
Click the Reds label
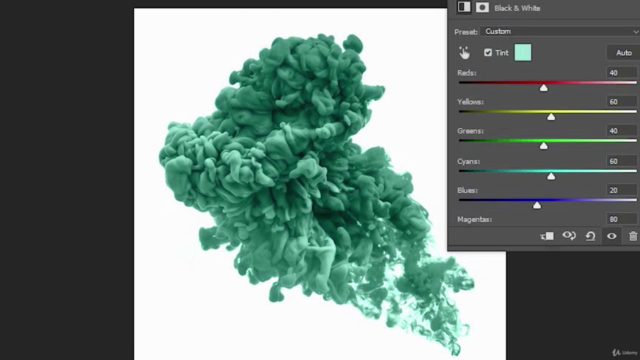click(467, 73)
